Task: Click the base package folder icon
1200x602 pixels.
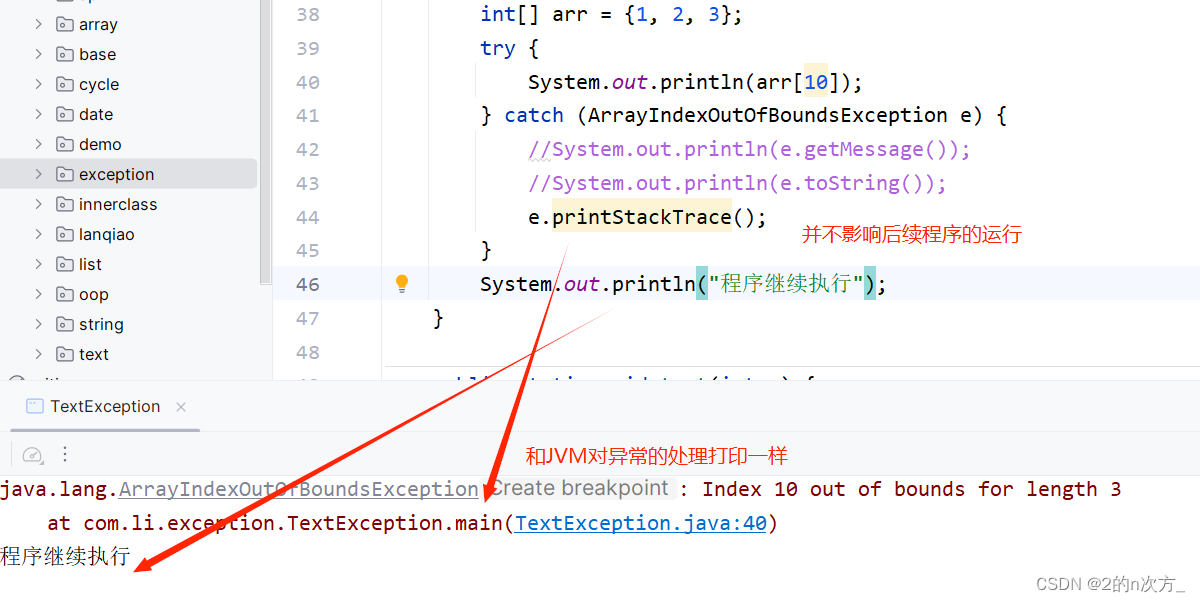Action: (x=65, y=54)
